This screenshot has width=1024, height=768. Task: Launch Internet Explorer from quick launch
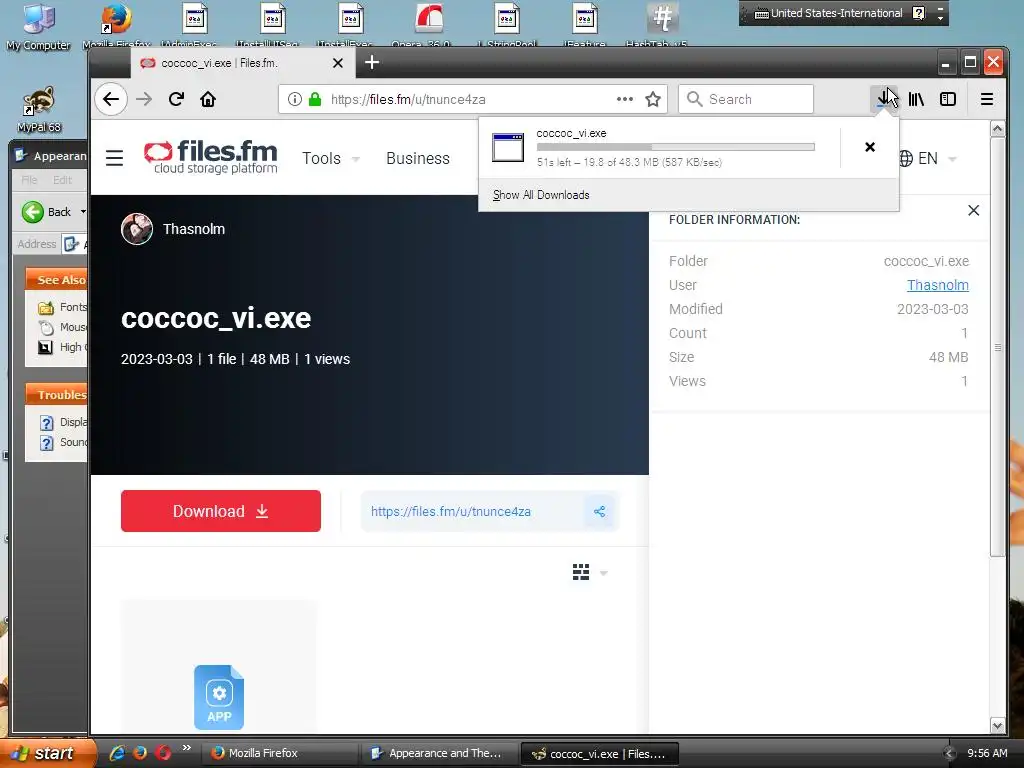[117, 753]
